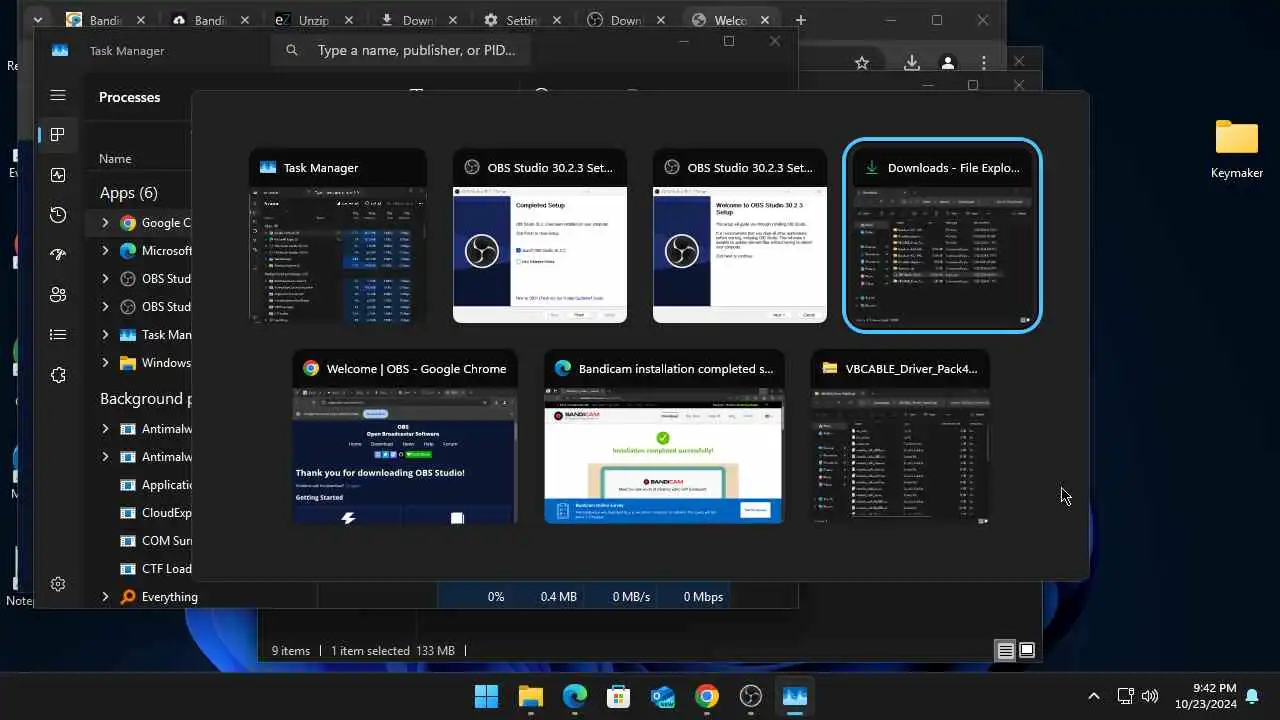Image resolution: width=1280 pixels, height=720 pixels.
Task: Select the Processes page icon in sidebar
Action: [x=58, y=135]
